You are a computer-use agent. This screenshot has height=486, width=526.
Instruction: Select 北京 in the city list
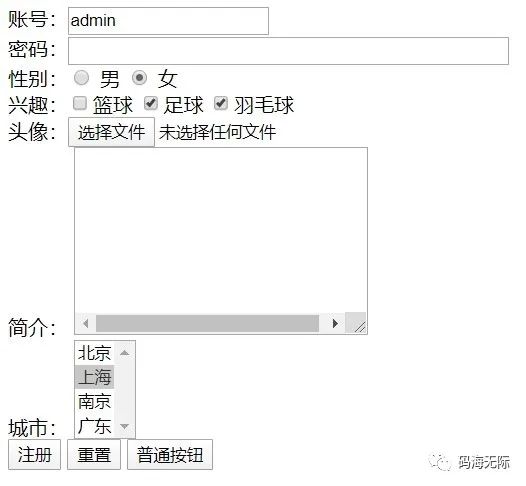(94, 353)
